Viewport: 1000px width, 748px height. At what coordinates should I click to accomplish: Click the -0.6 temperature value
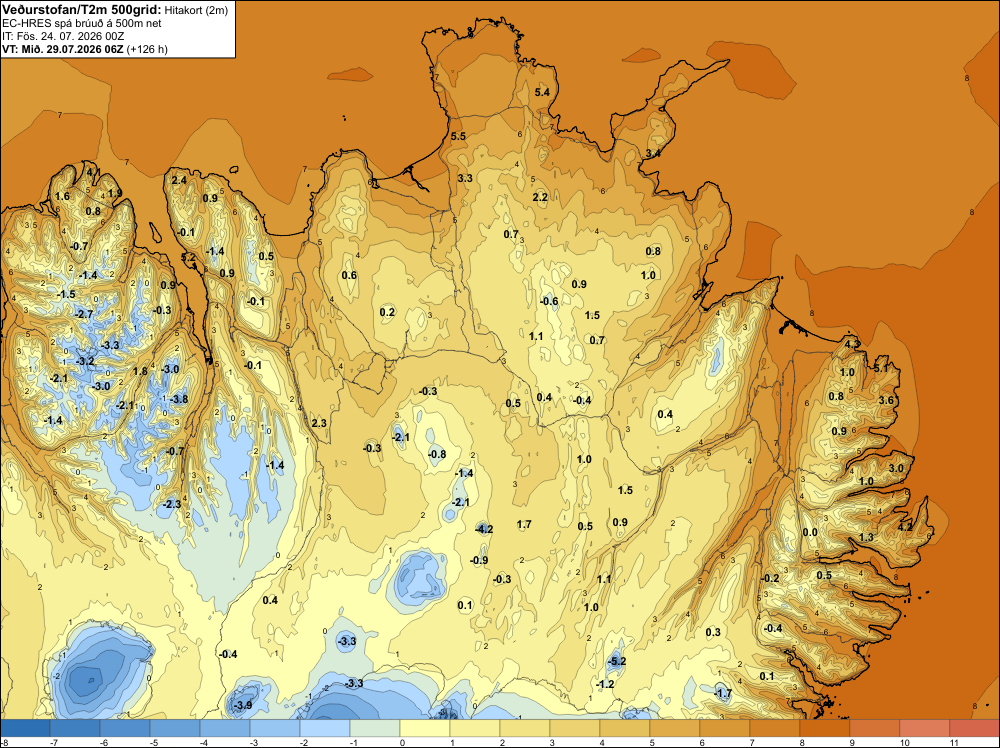coord(549,302)
